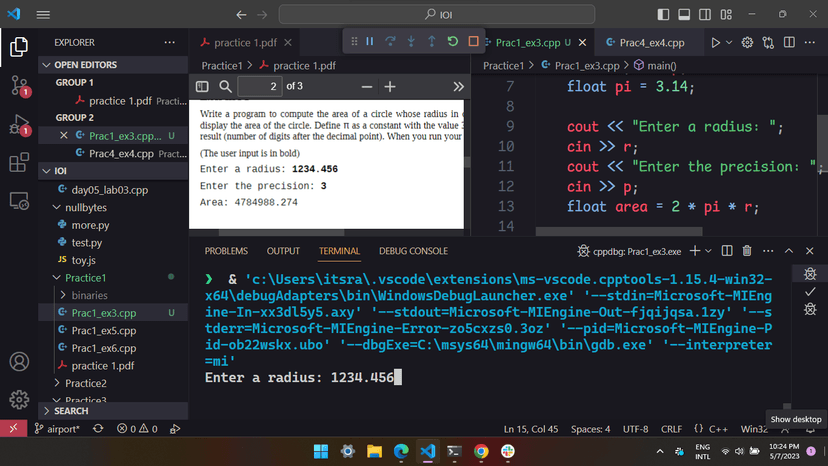Open Run and Debug view

19,124
